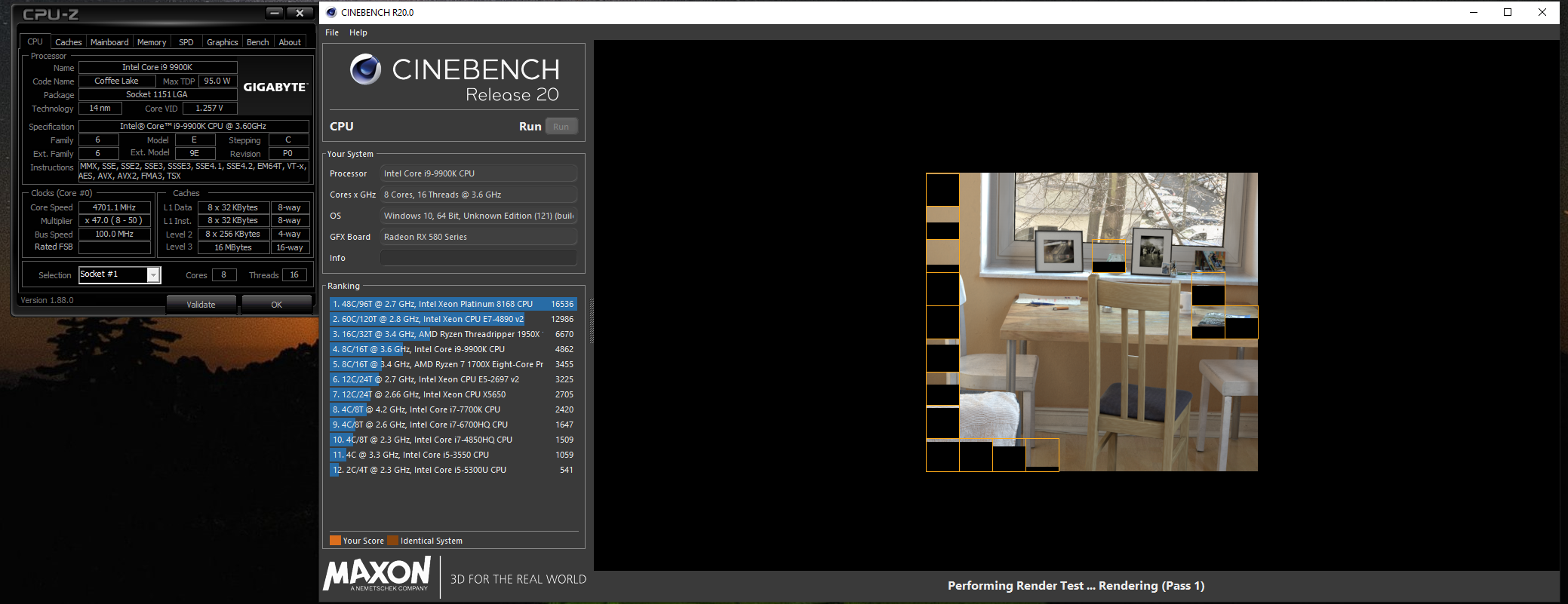Image resolution: width=1568 pixels, height=604 pixels.
Task: Click the Threads count value 16
Action: click(x=294, y=275)
